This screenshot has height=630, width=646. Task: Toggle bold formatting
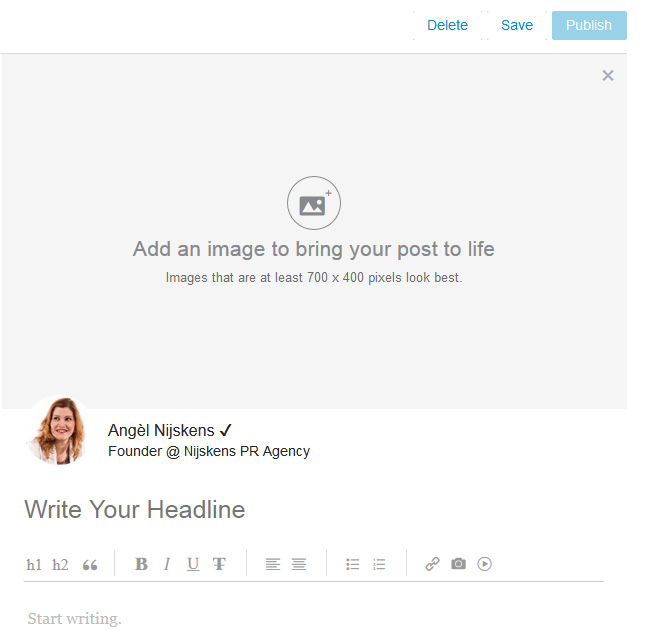[x=141, y=564]
